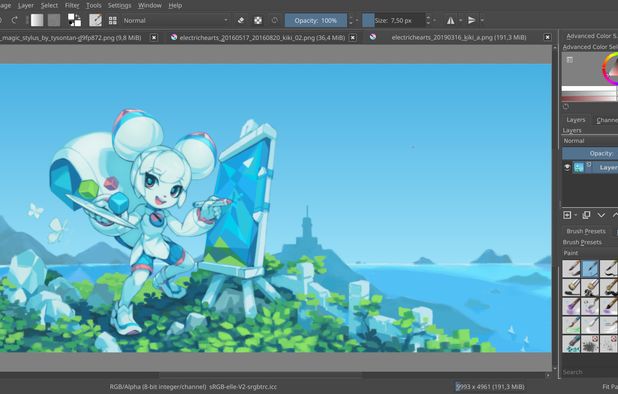
Task: Toggle vertical mirror tool
Action: [x=471, y=20]
